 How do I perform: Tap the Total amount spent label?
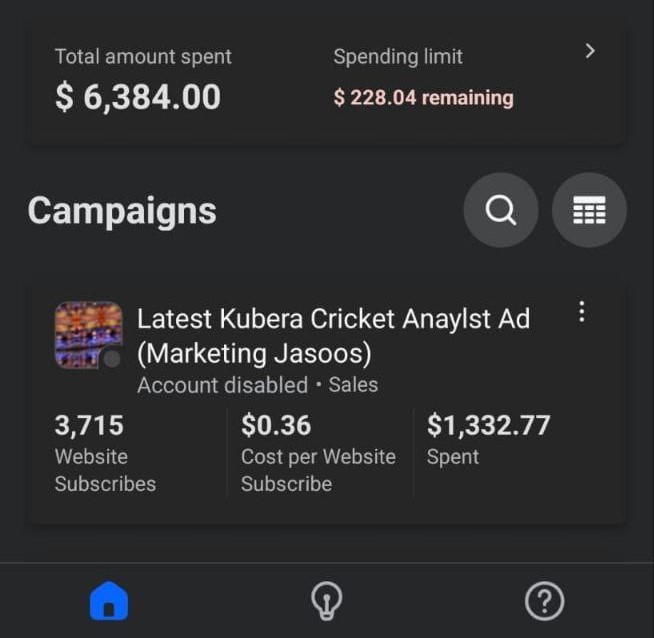[x=143, y=57]
